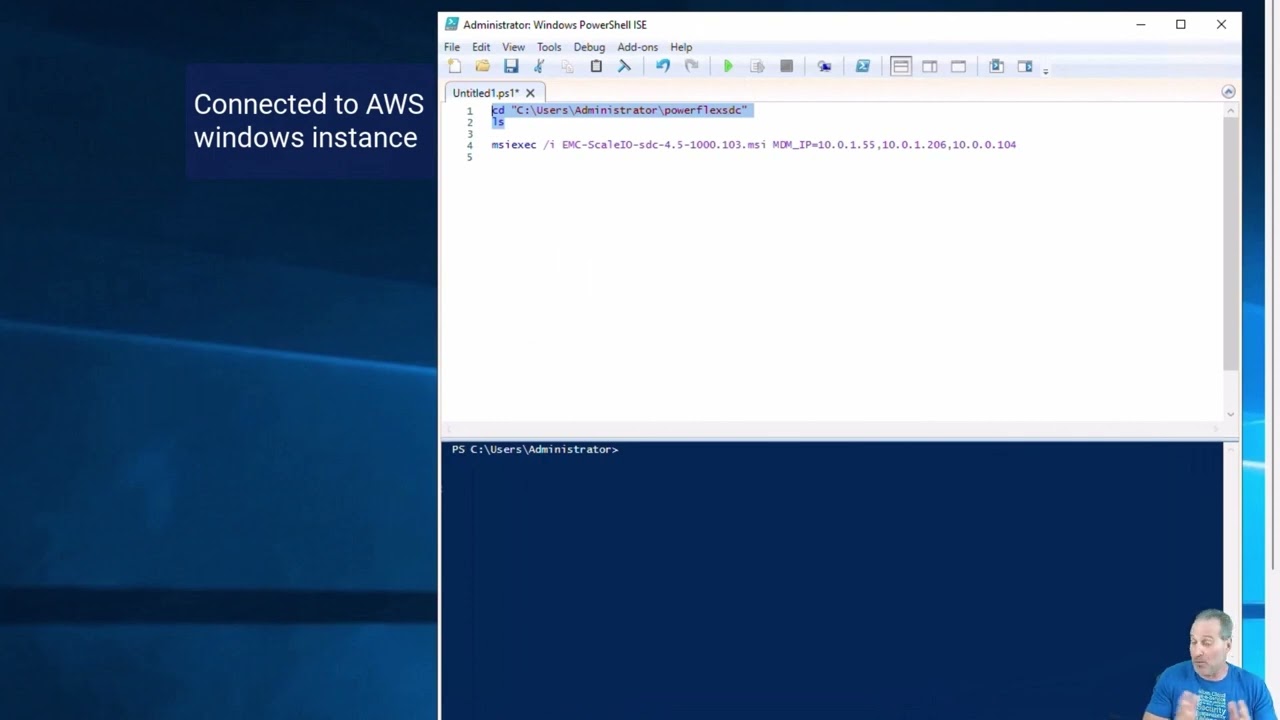The height and width of the screenshot is (720, 1280).
Task: Open the File menu
Action: point(452,47)
